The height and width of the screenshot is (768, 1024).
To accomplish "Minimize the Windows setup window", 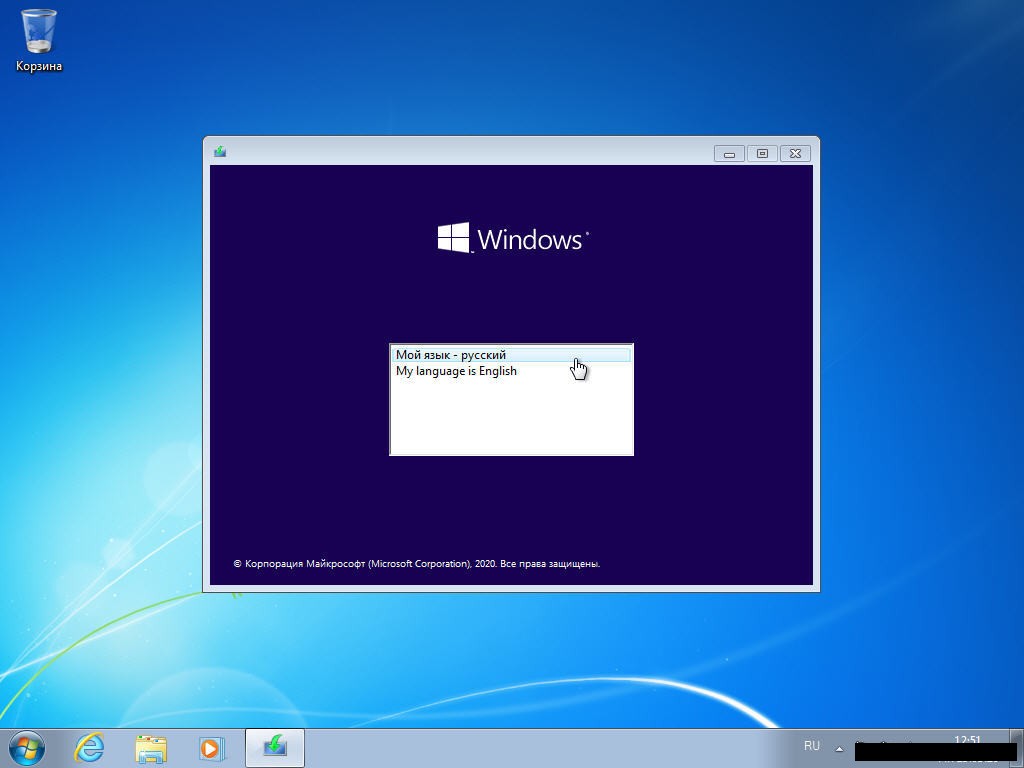I will [x=729, y=153].
